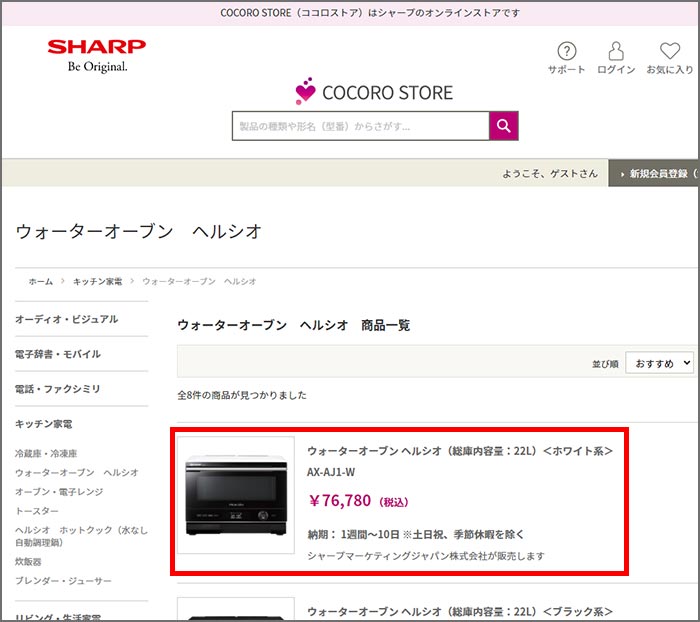
Task: Open キッチン家電 breadcrumb link
Action: [97, 282]
